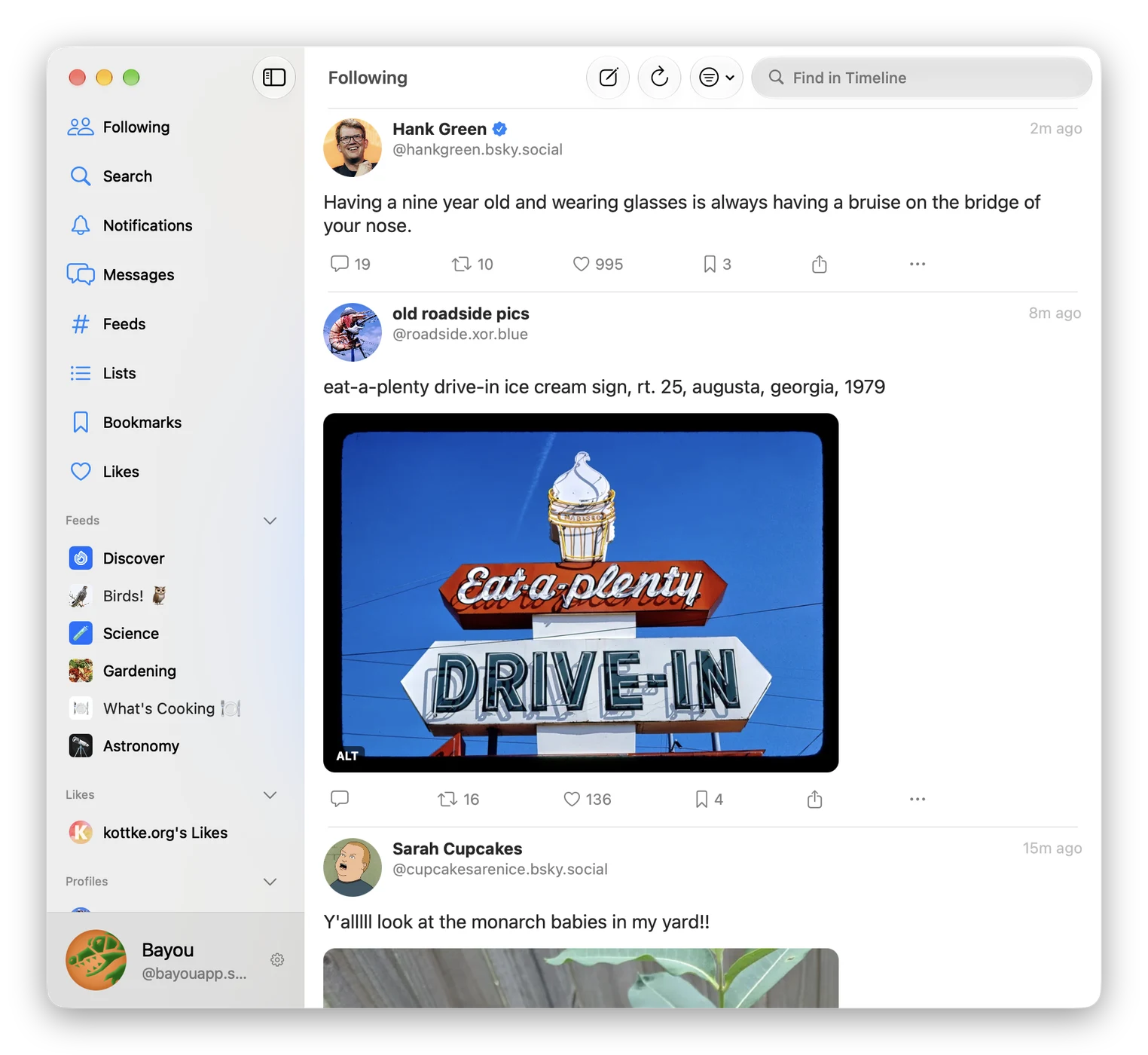The image size is (1148, 1055).
Task: Open the Eat-a-plenty drive-in photo
Action: [581, 592]
